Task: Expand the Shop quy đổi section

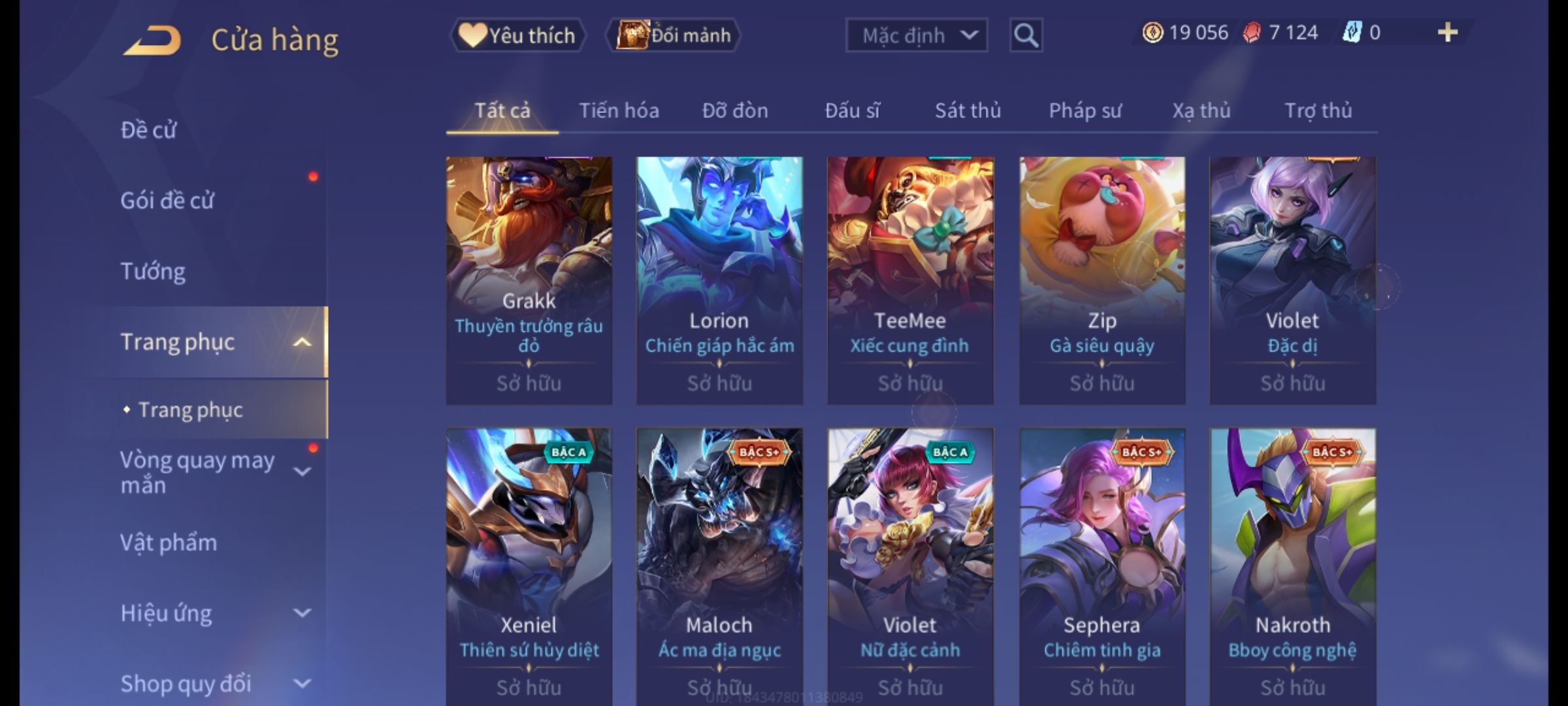Action: pyautogui.click(x=301, y=683)
